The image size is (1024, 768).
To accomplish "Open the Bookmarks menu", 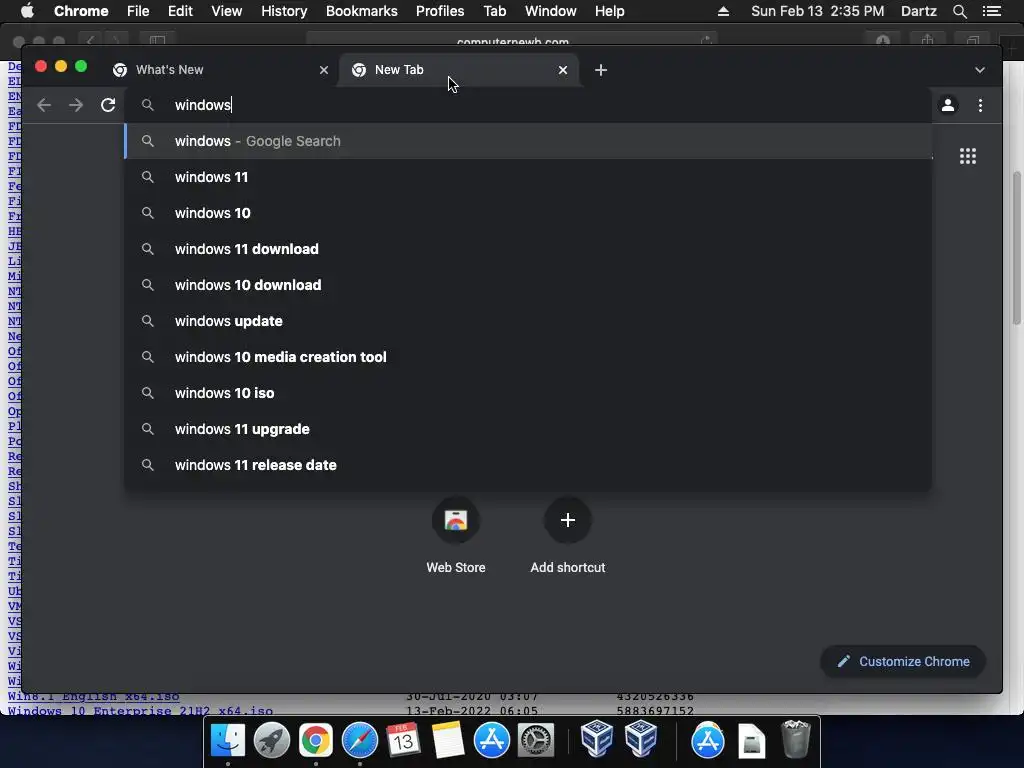I will click(x=362, y=11).
